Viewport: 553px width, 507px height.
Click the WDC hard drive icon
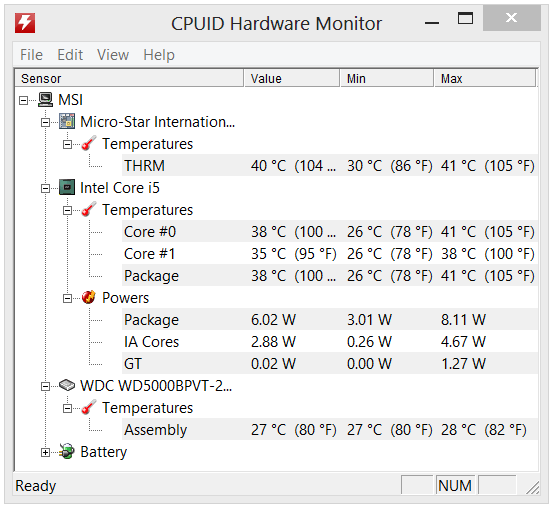pos(67,385)
